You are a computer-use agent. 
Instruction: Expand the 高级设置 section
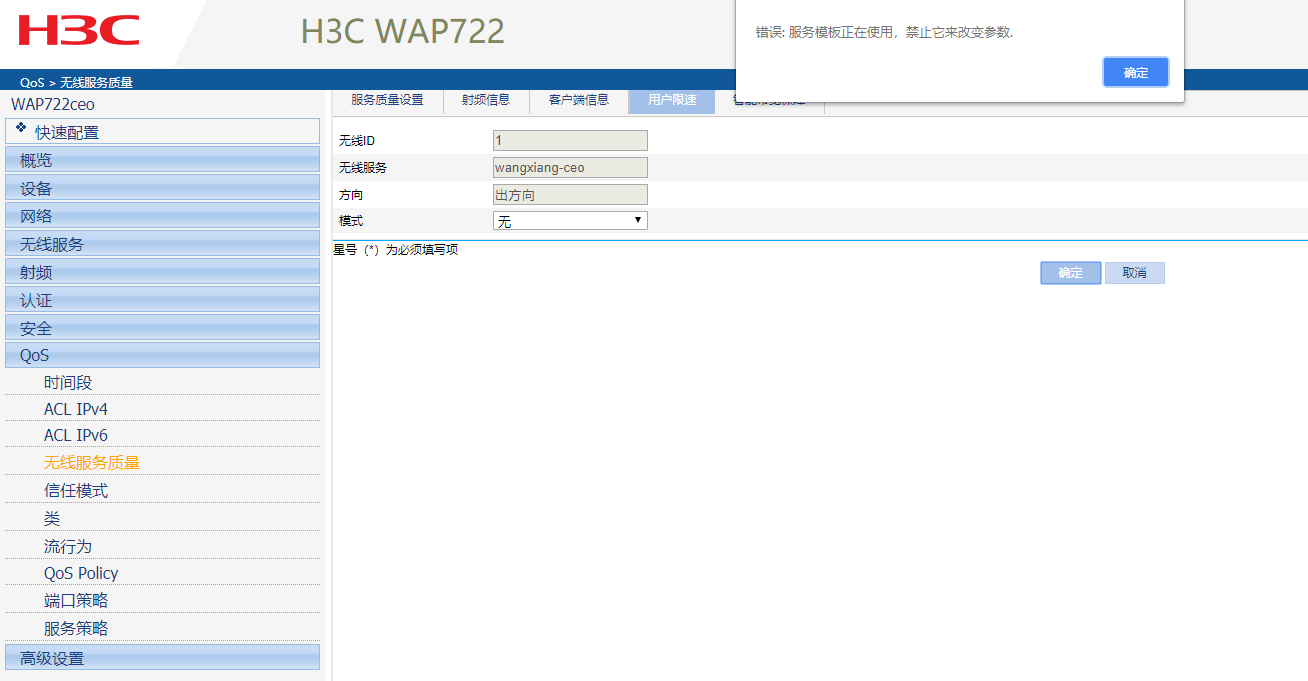[x=163, y=657]
